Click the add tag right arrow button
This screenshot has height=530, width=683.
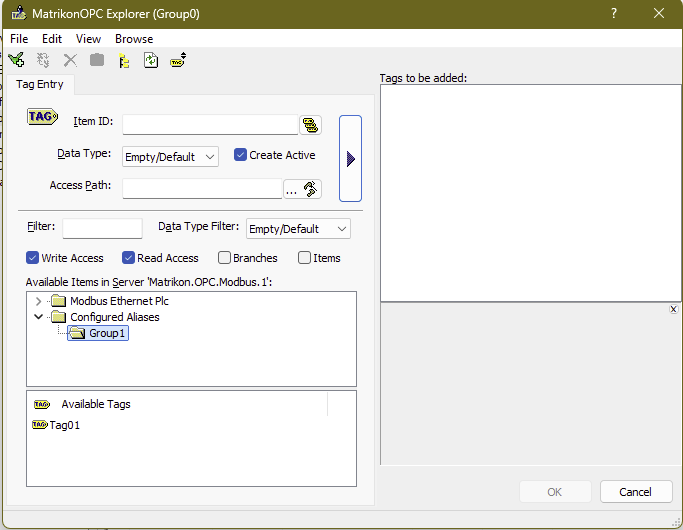coord(350,159)
